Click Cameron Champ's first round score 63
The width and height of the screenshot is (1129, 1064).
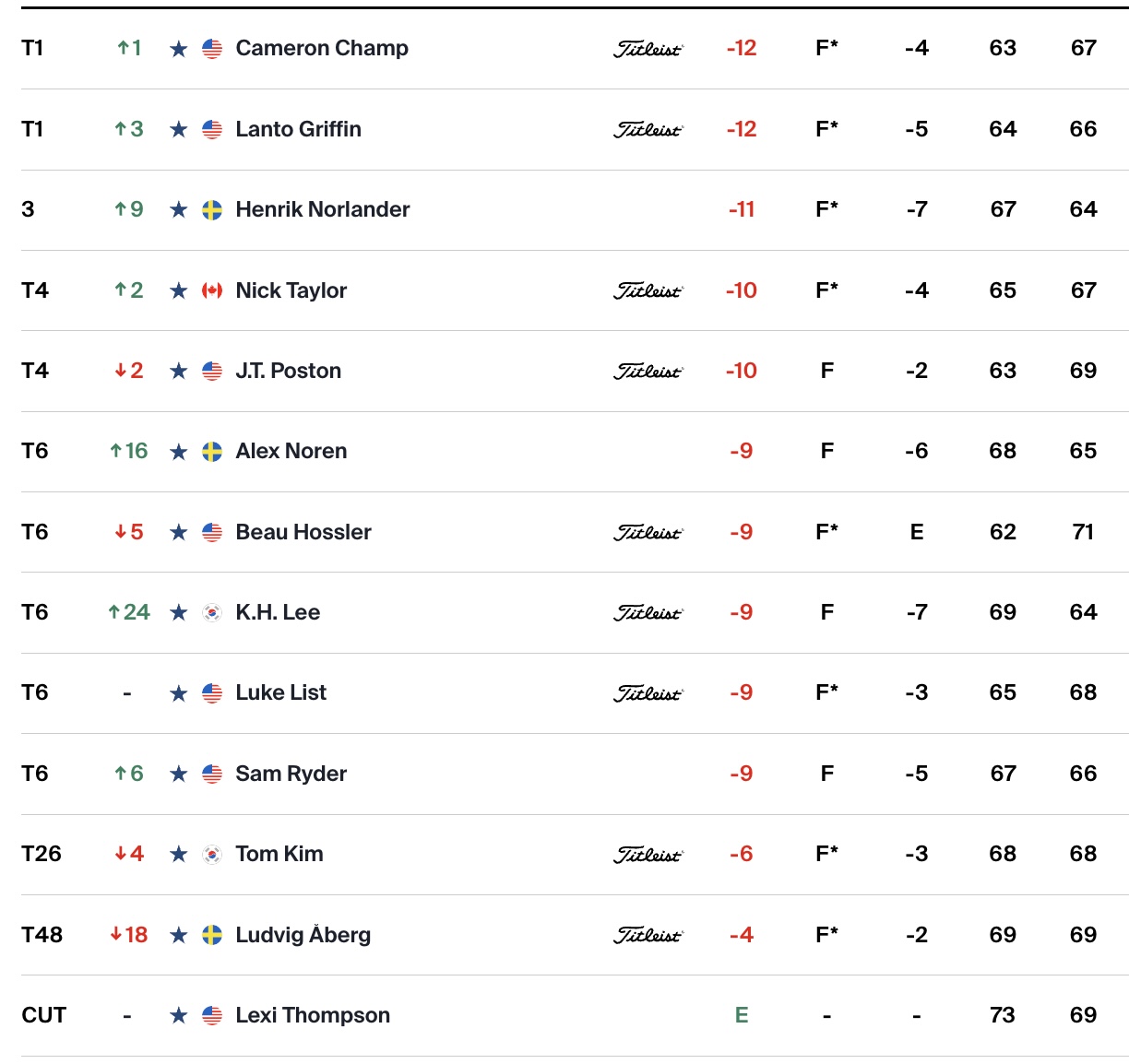[x=1003, y=48]
